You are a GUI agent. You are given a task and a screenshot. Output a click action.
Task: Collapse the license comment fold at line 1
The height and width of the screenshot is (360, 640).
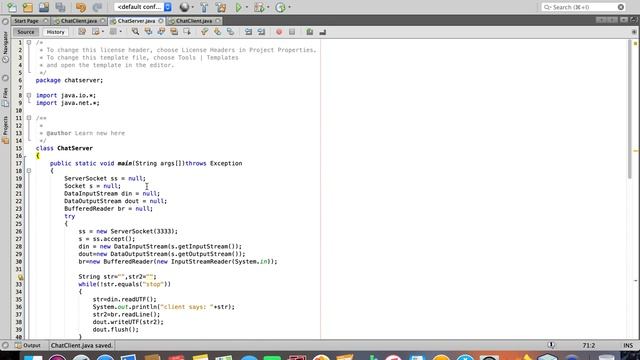(x=29, y=42)
